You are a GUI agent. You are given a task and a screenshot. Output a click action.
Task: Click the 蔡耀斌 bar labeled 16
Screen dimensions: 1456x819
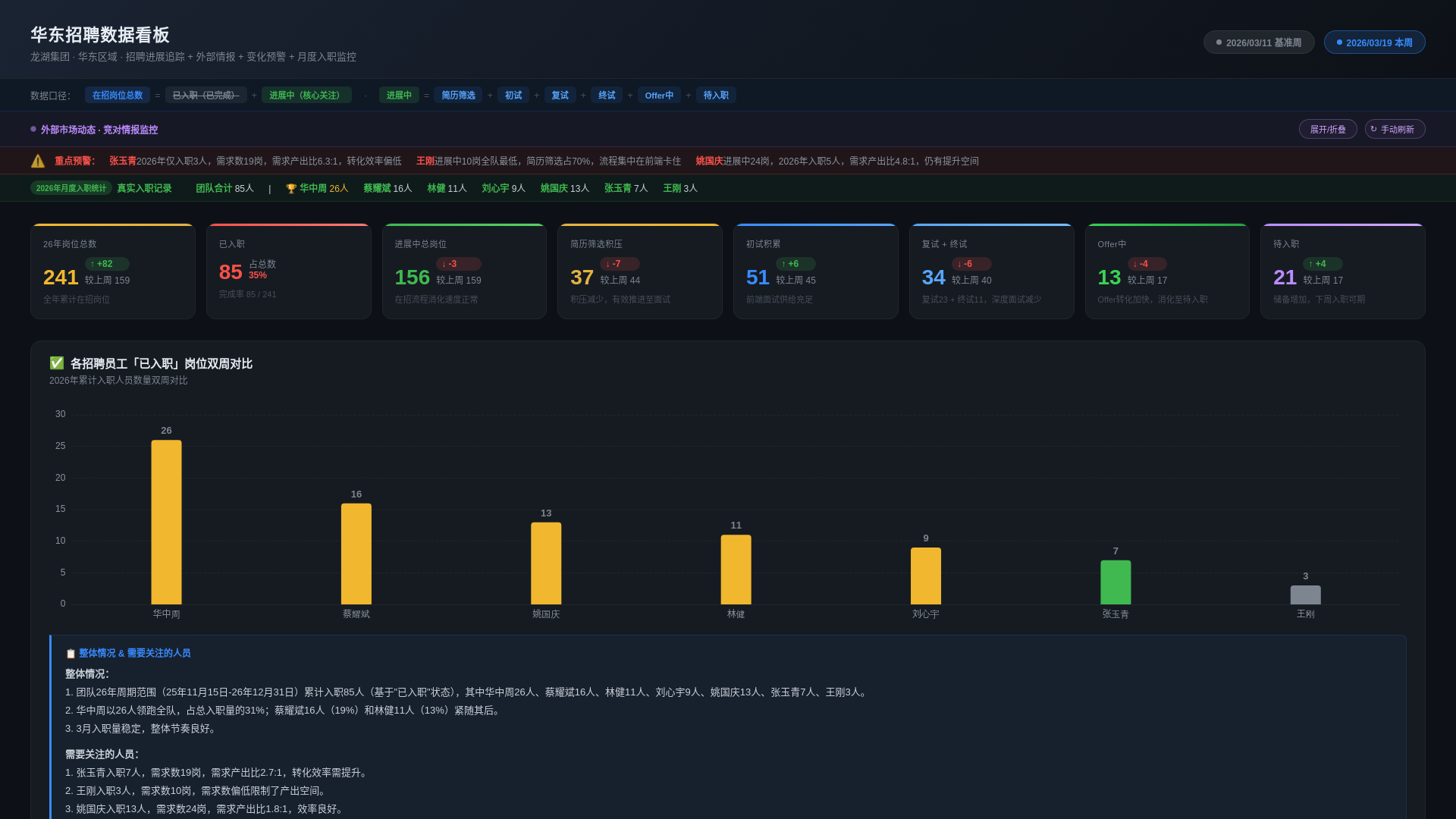(356, 554)
